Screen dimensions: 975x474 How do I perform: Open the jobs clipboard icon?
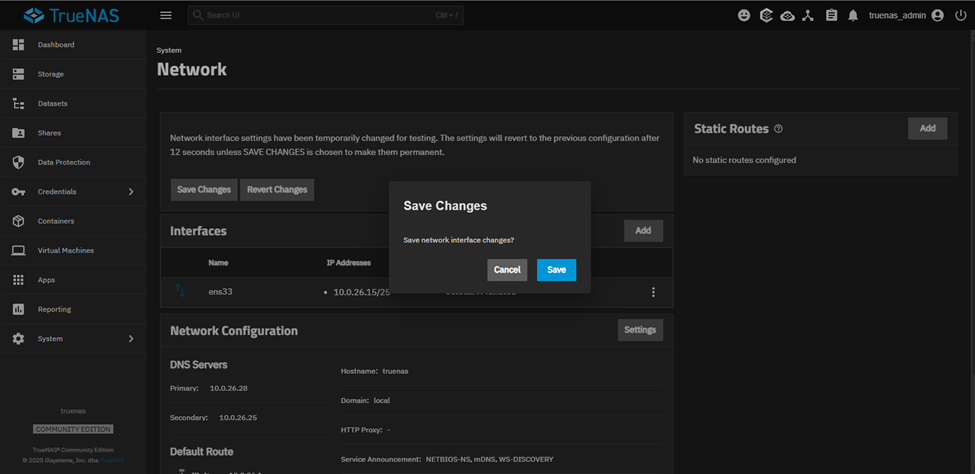click(x=831, y=15)
